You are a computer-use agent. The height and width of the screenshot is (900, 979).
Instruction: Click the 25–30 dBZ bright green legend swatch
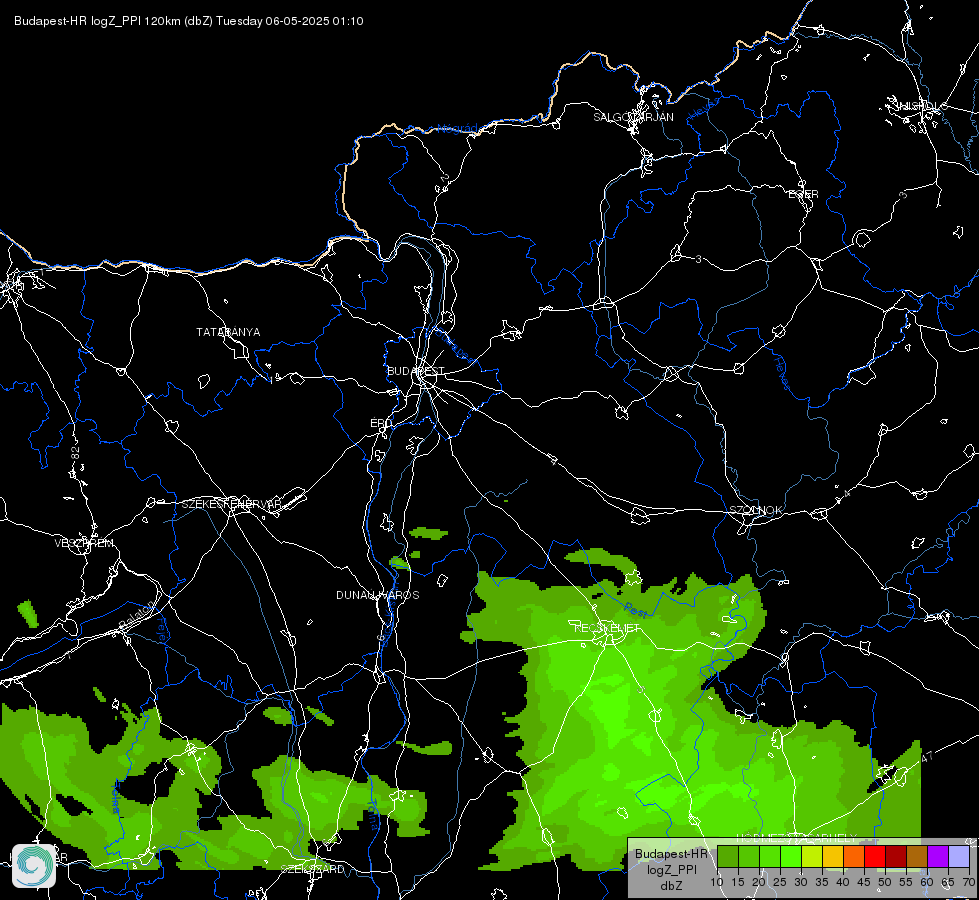790,856
